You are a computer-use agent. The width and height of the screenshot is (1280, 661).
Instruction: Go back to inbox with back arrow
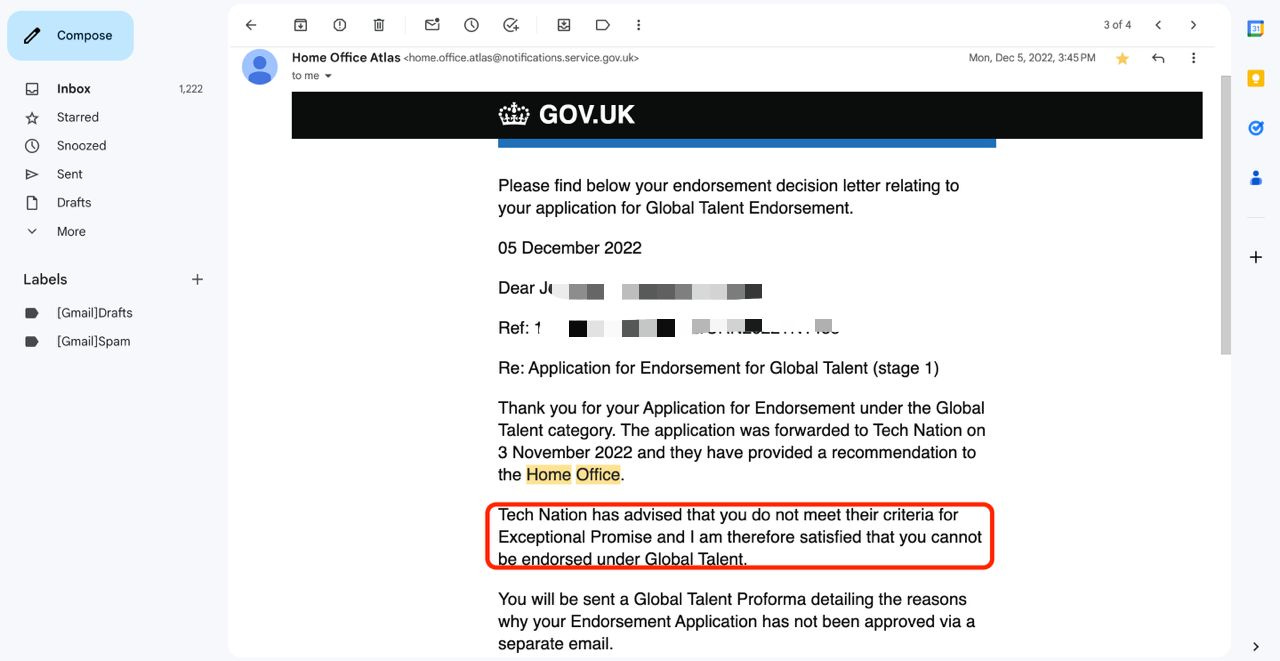coord(251,25)
